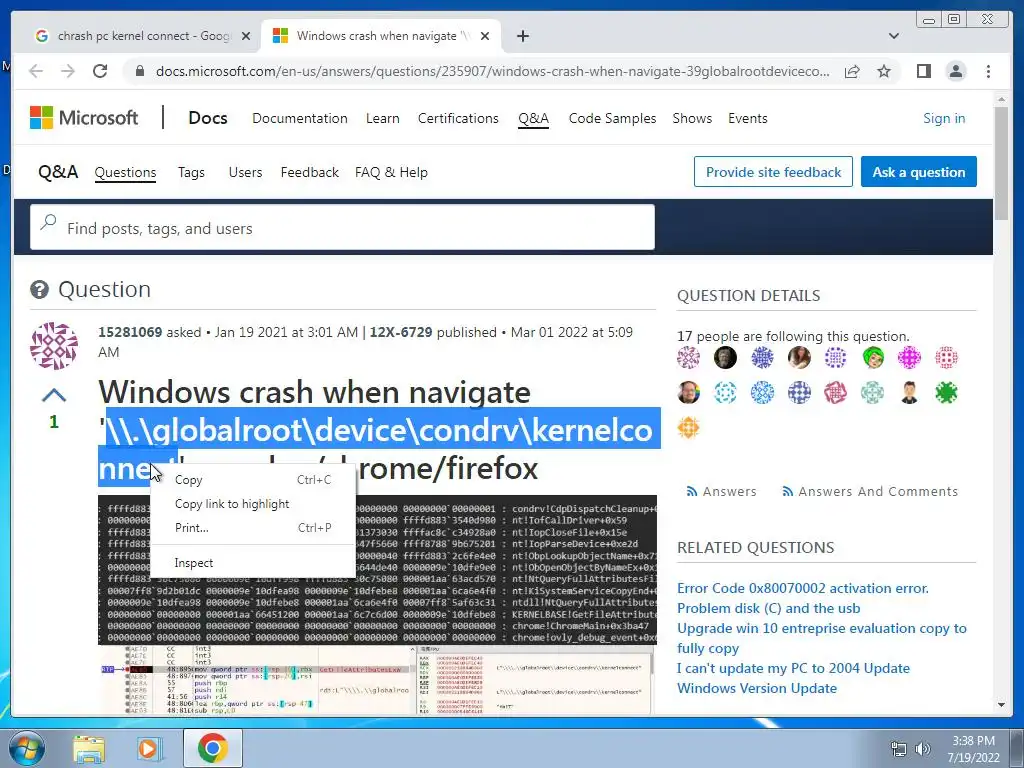
Task: Open Windows Explorer from taskbar
Action: tap(89, 748)
